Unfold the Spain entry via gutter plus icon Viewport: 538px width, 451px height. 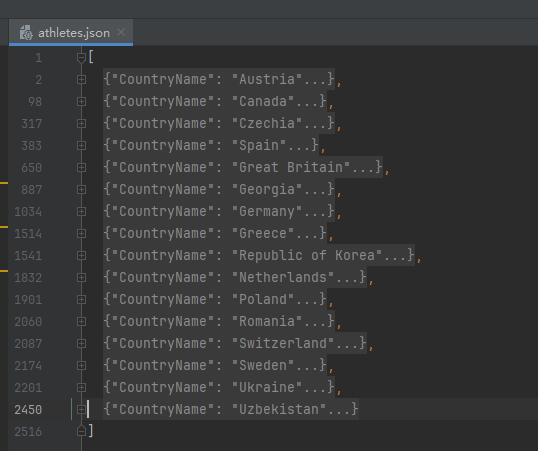81,146
